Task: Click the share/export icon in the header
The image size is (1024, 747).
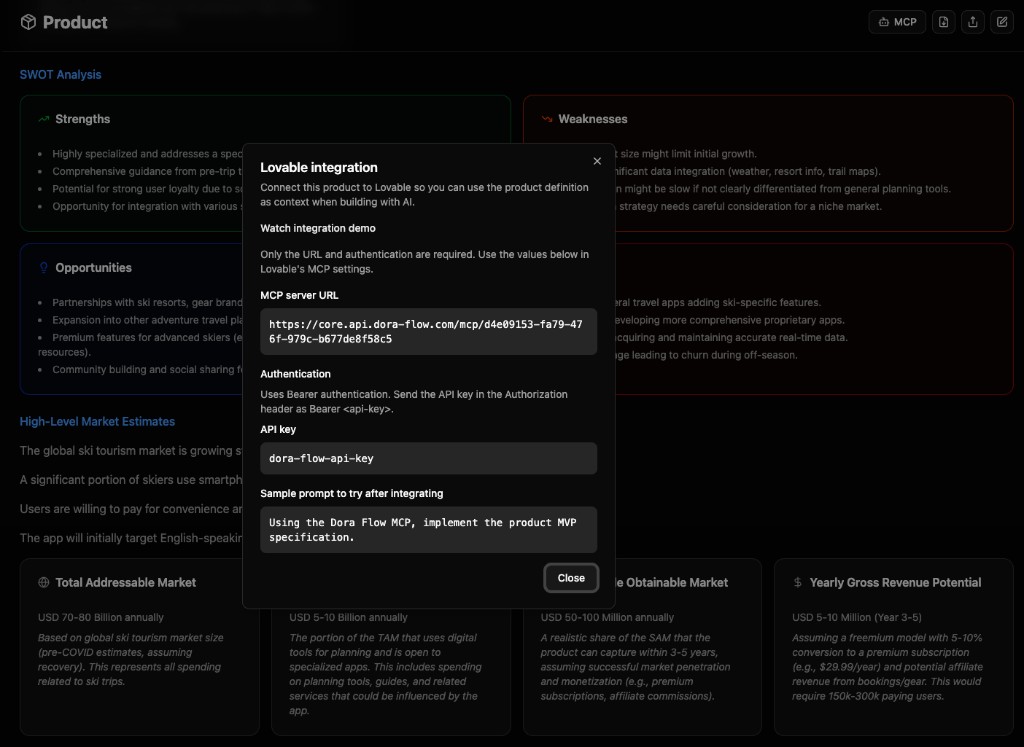Action: pyautogui.click(x=972, y=21)
